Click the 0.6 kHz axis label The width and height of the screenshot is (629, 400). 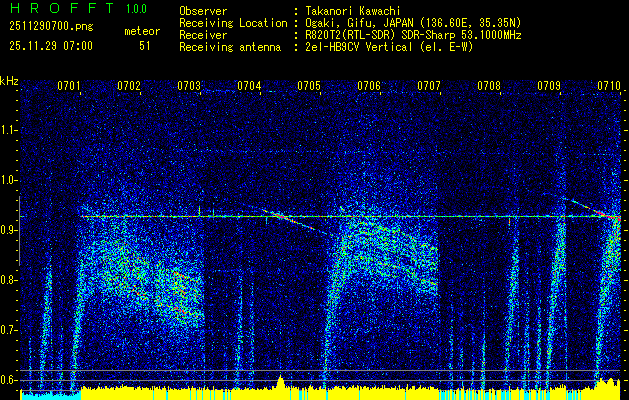8,380
